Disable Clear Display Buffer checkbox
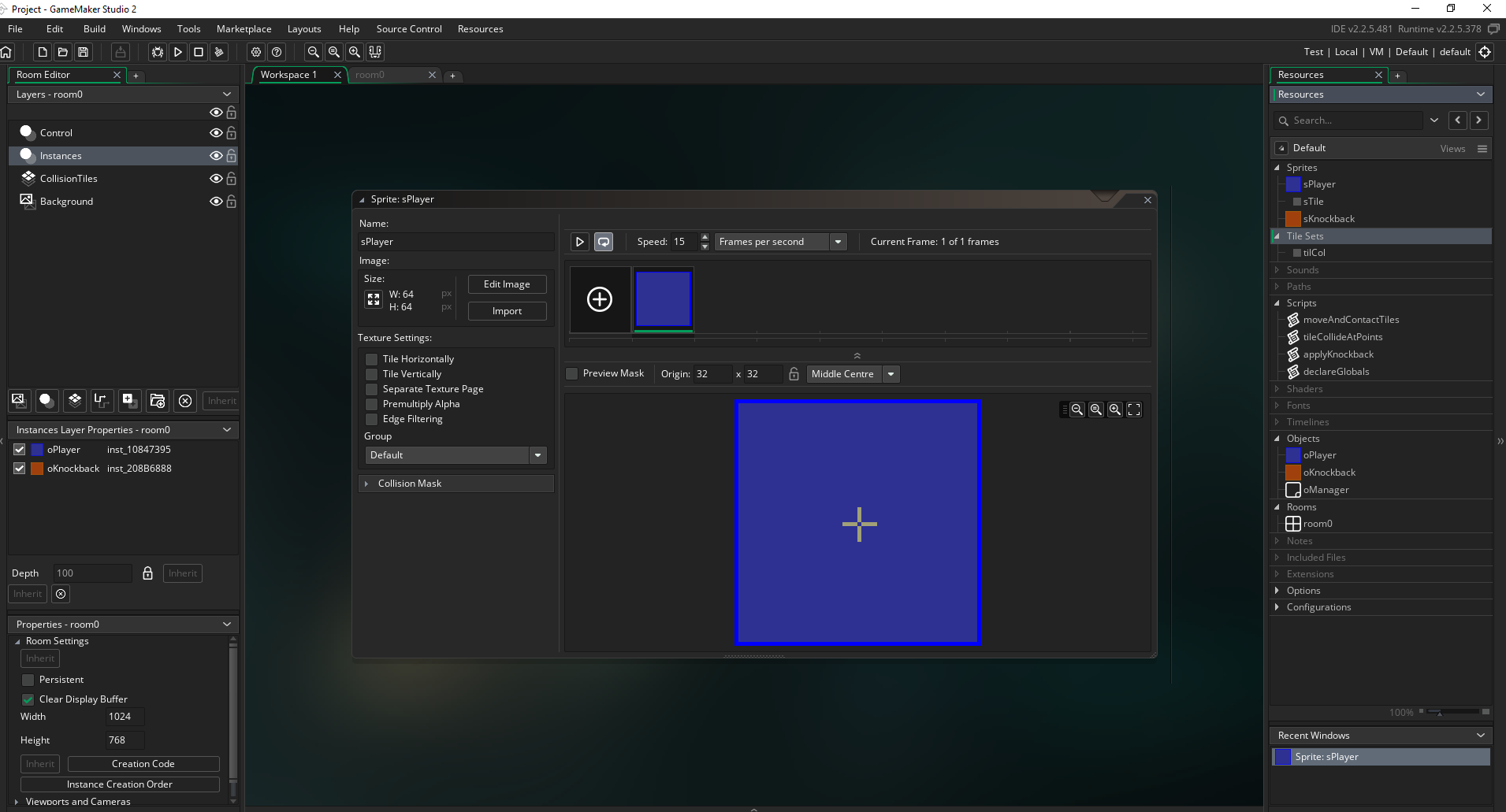The height and width of the screenshot is (812, 1506). coord(28,699)
